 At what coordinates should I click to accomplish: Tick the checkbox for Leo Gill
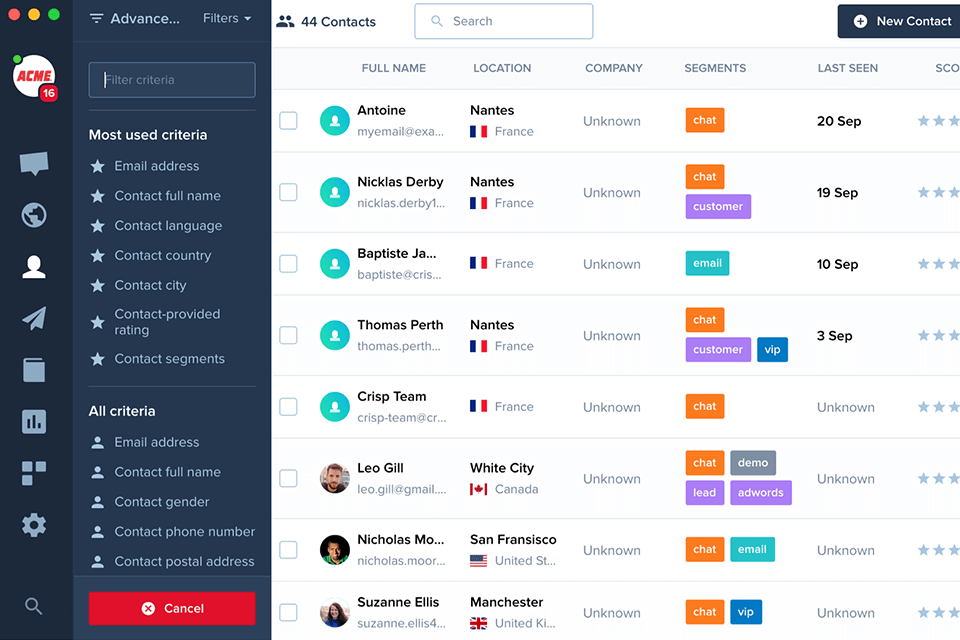click(x=288, y=478)
